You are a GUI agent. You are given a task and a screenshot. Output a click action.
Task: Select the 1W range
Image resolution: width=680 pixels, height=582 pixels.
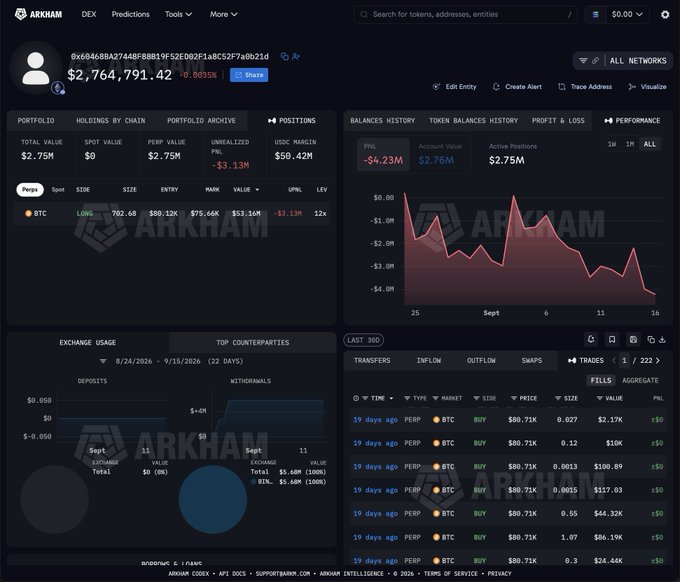(611, 144)
